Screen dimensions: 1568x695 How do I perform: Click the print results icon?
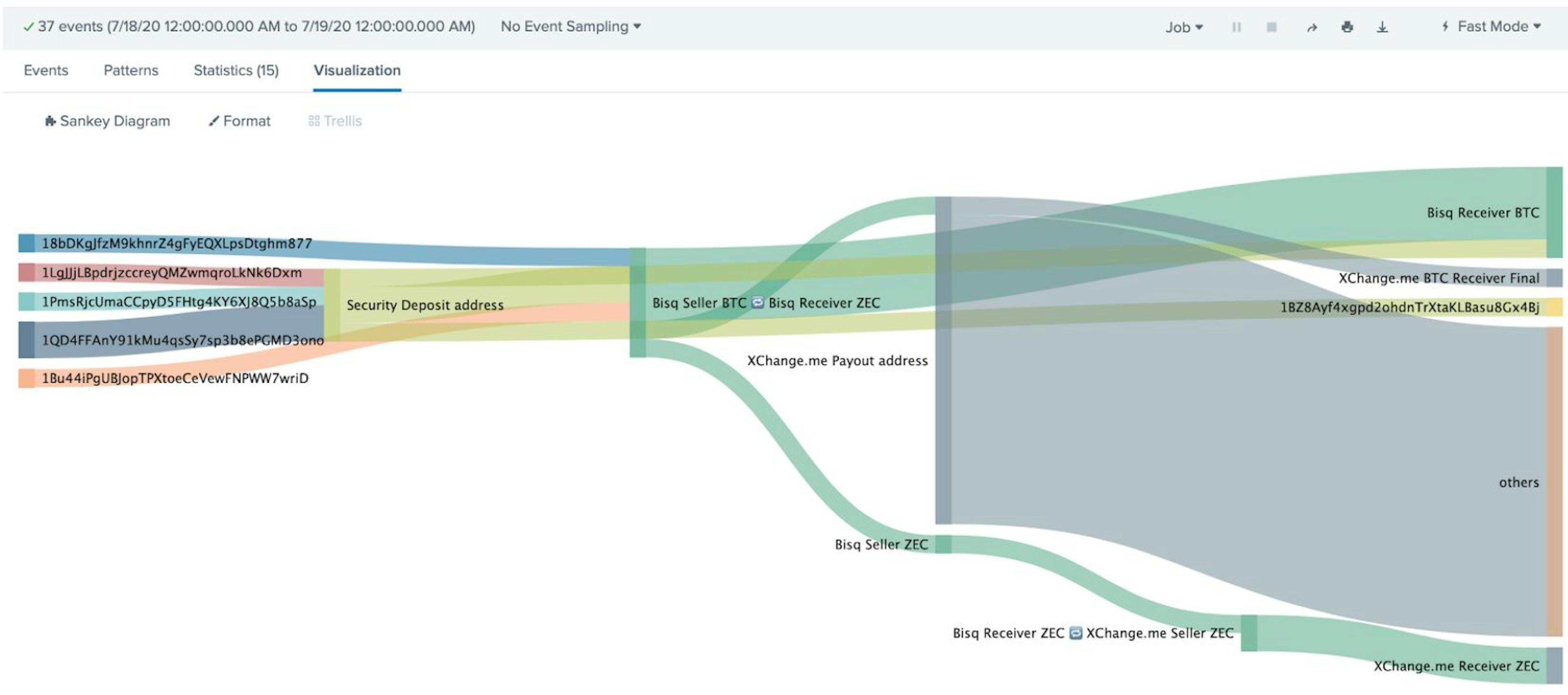[x=1347, y=27]
